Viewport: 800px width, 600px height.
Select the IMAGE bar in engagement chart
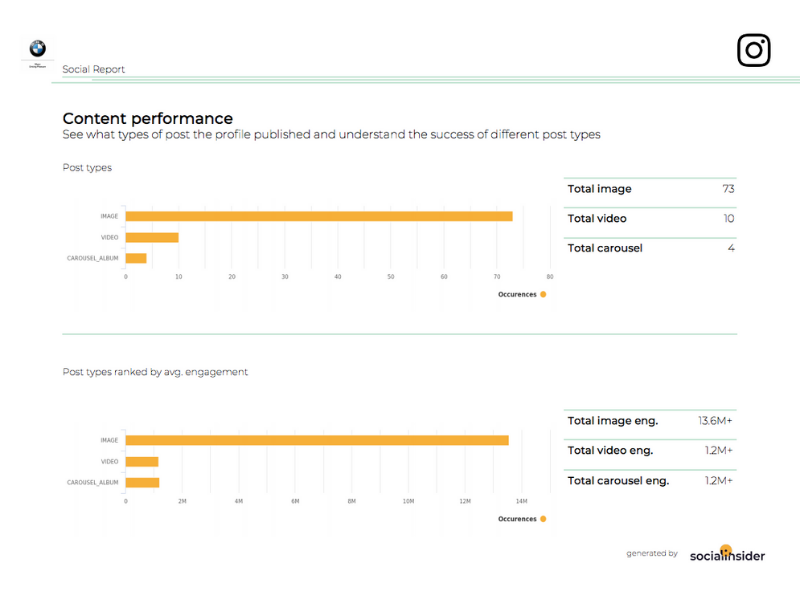[x=317, y=440]
